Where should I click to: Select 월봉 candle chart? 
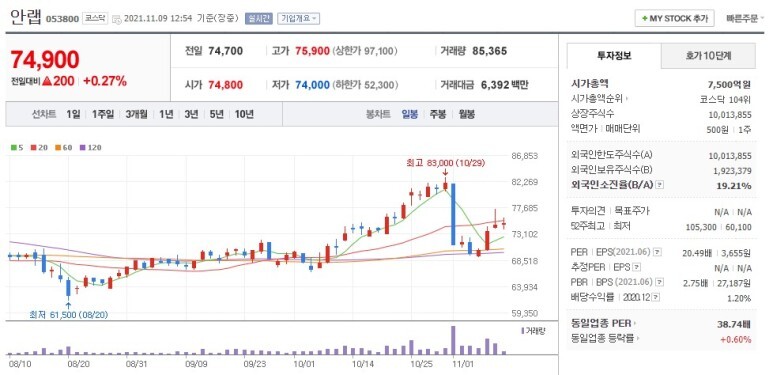(x=466, y=114)
